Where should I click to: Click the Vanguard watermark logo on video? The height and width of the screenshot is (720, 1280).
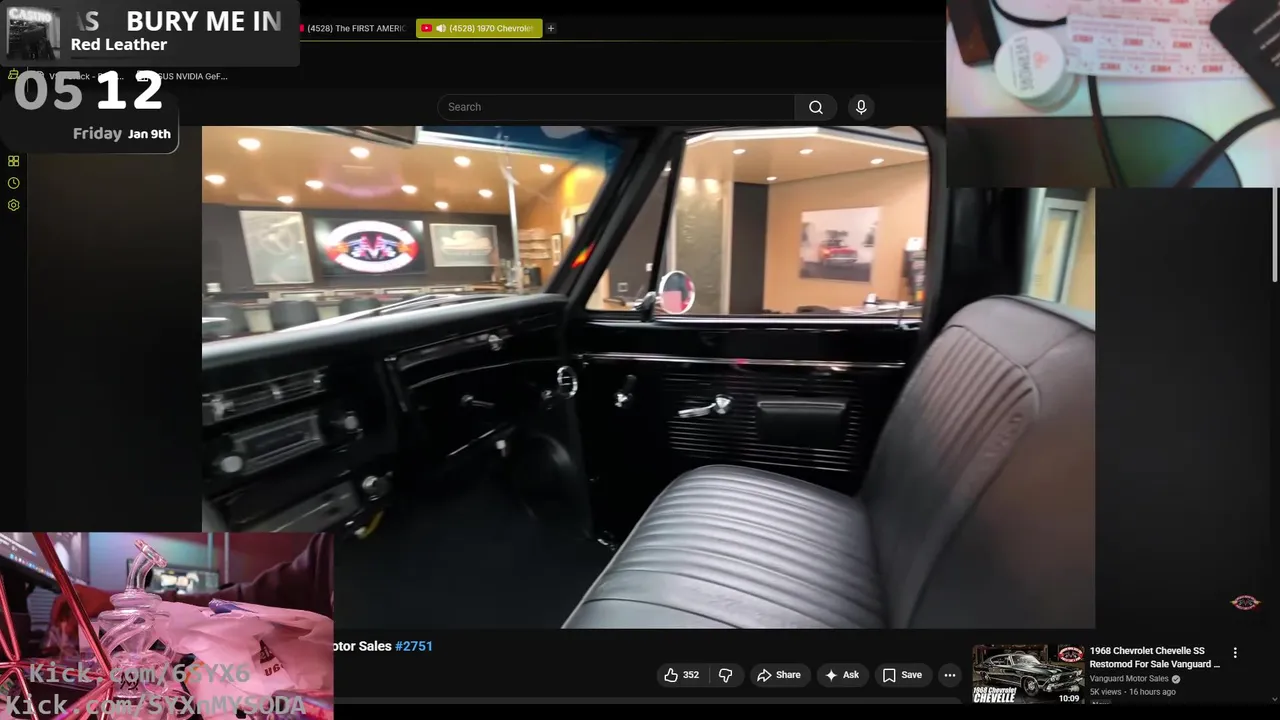(x=1245, y=602)
